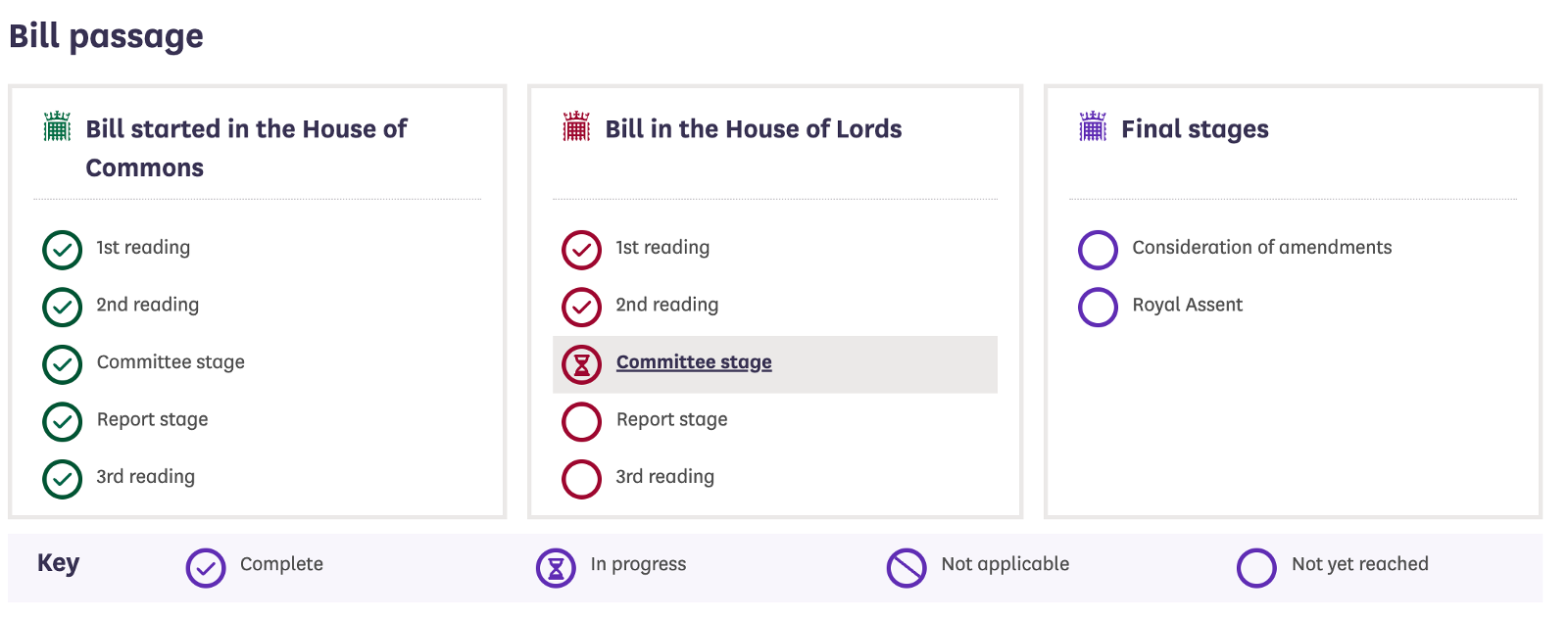This screenshot has height=619, width=1568.
Task: Click the purple Final stages portcullis icon
Action: [1093, 126]
